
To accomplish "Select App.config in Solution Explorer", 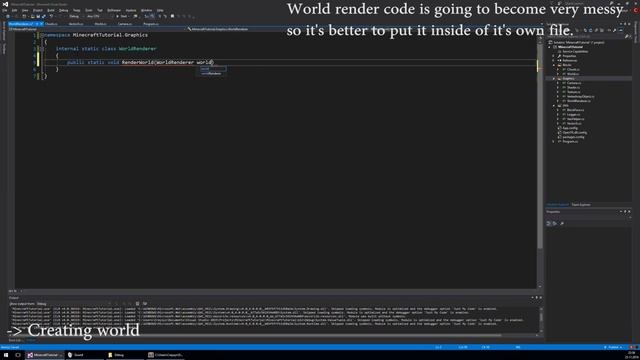I will [570, 128].
